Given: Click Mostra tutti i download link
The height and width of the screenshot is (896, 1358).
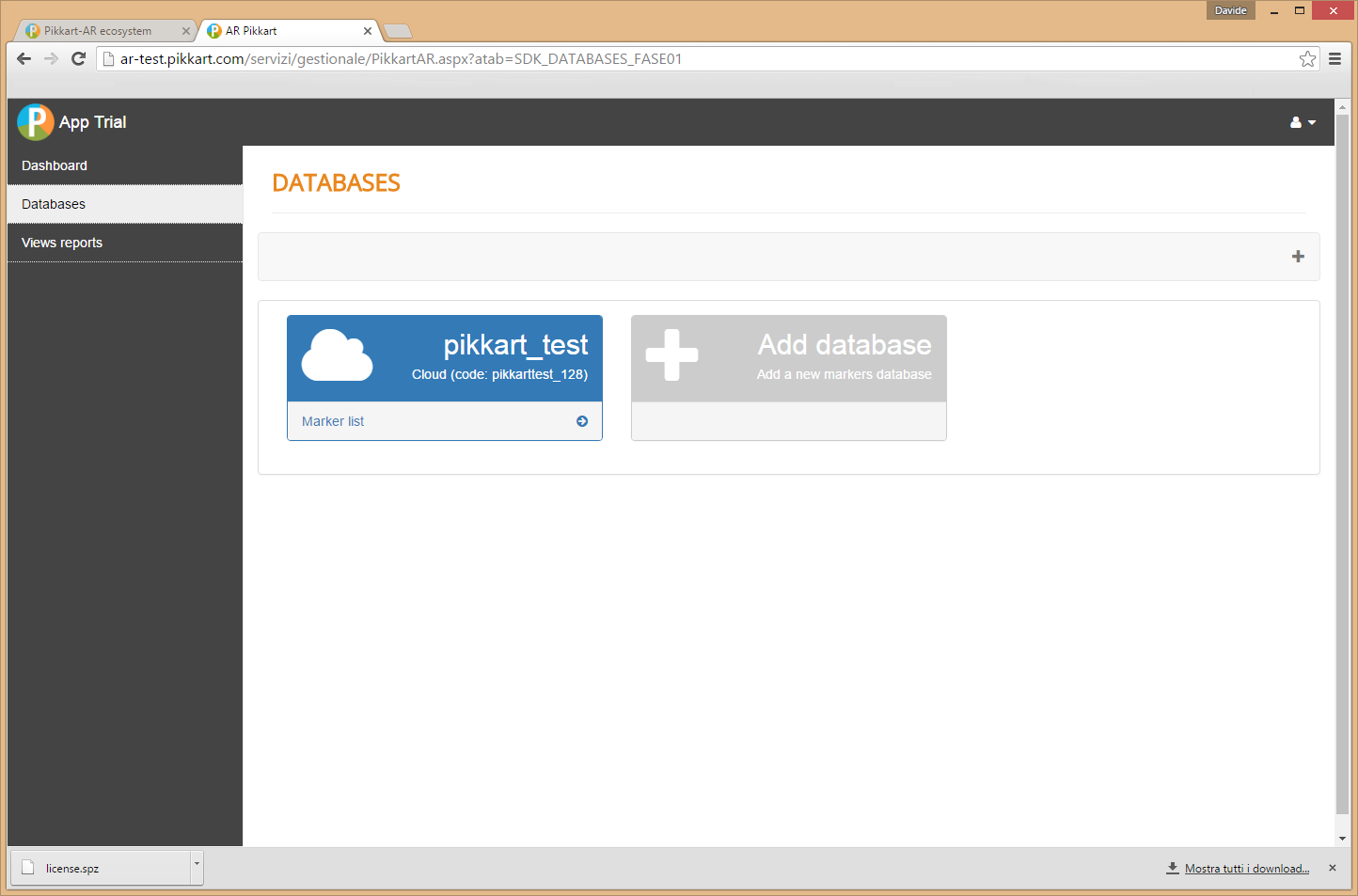Looking at the screenshot, I should click(x=1247, y=869).
